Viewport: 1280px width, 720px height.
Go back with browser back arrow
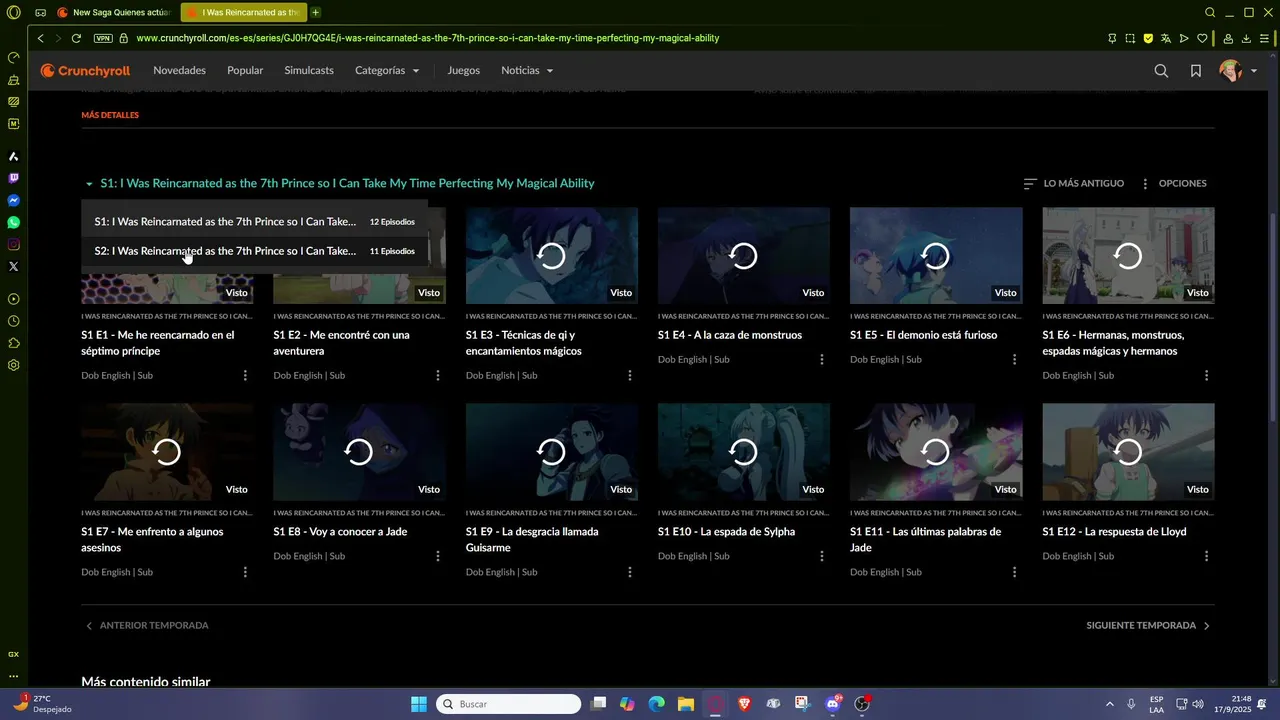(x=41, y=38)
